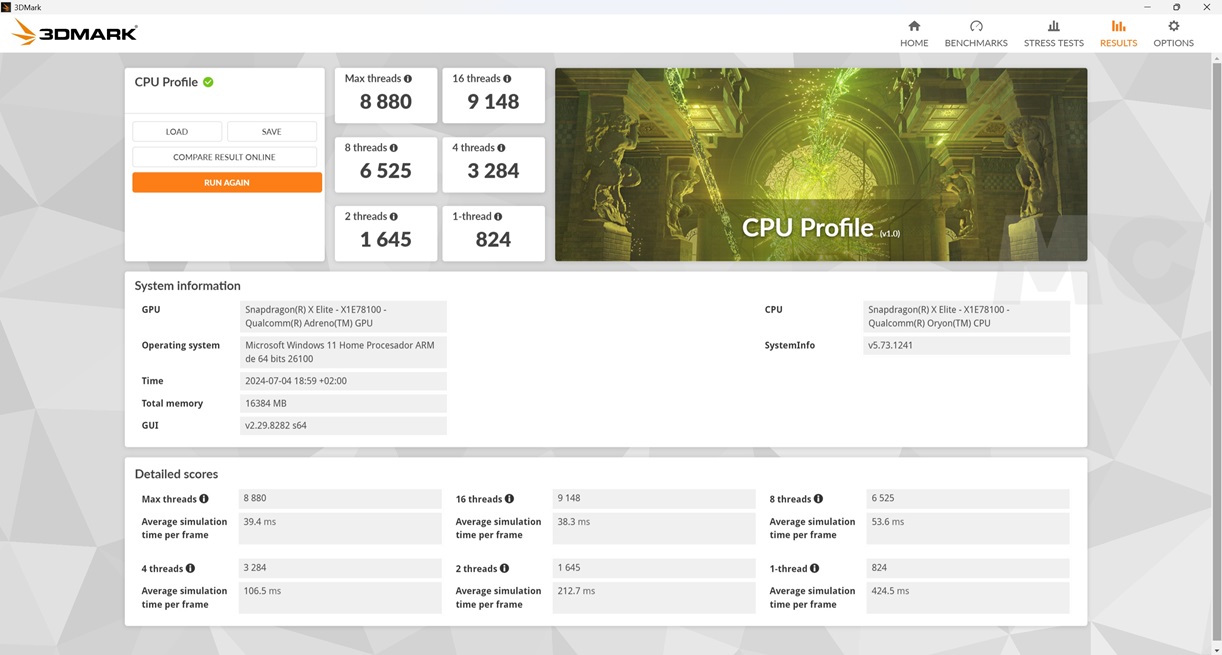Click the 2 threads info icon in score tile
This screenshot has height=655, width=1222.
tap(394, 217)
